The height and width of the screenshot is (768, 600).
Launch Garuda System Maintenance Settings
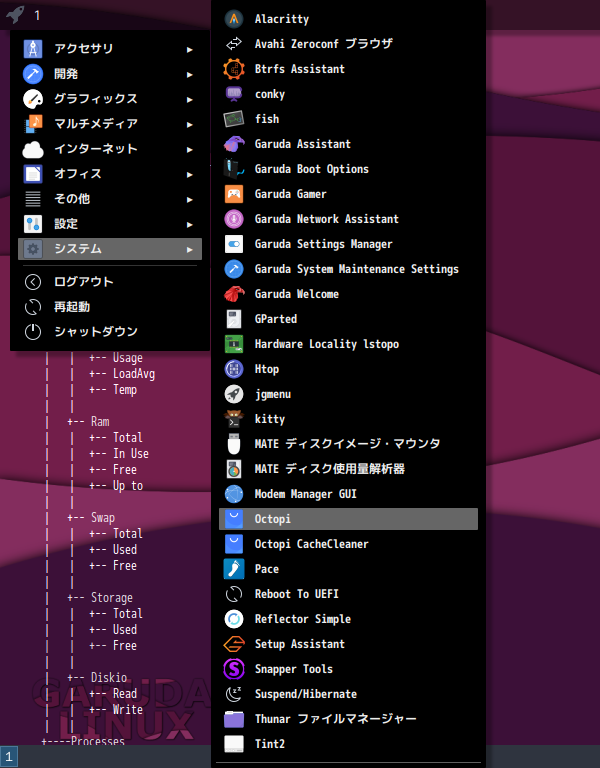pos(348,269)
